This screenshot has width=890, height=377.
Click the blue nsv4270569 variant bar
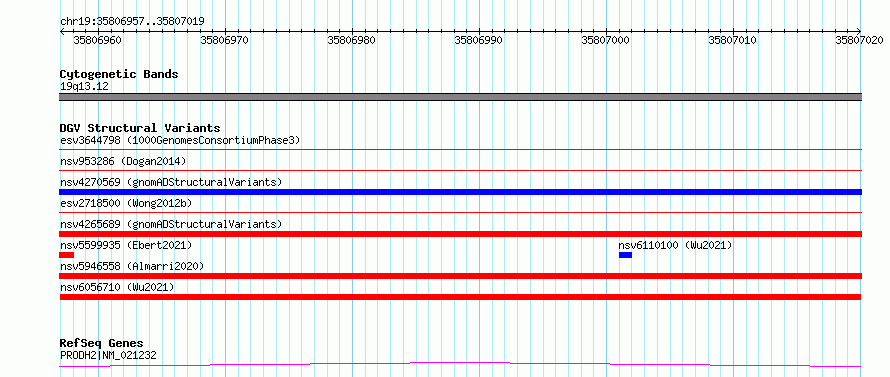point(460,192)
